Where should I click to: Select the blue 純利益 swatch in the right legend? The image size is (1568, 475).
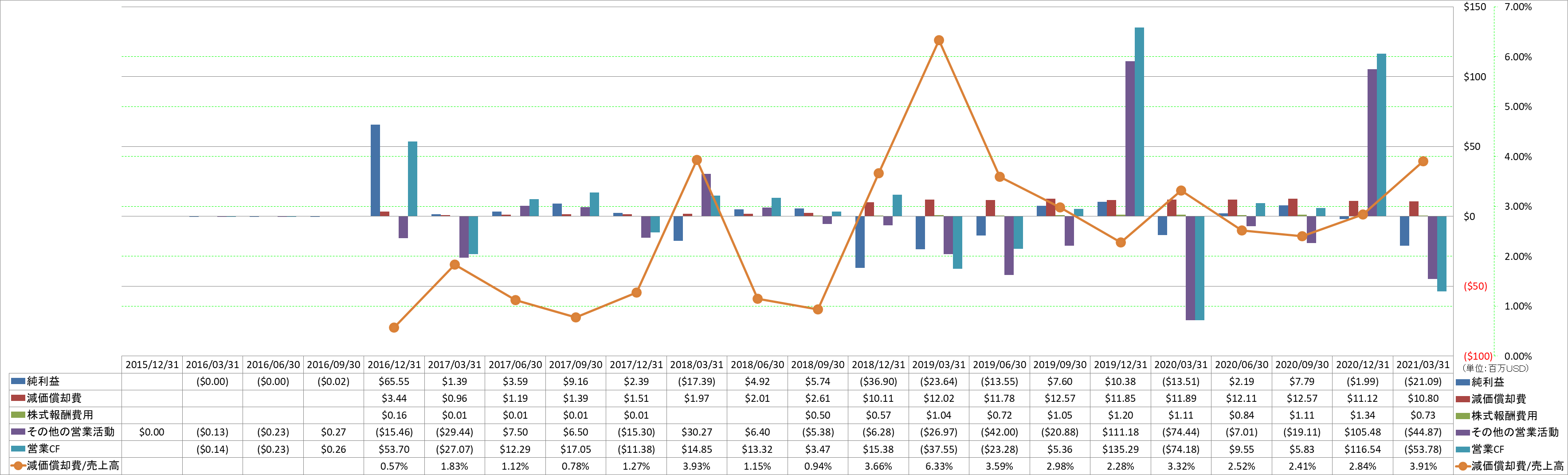pos(1463,383)
